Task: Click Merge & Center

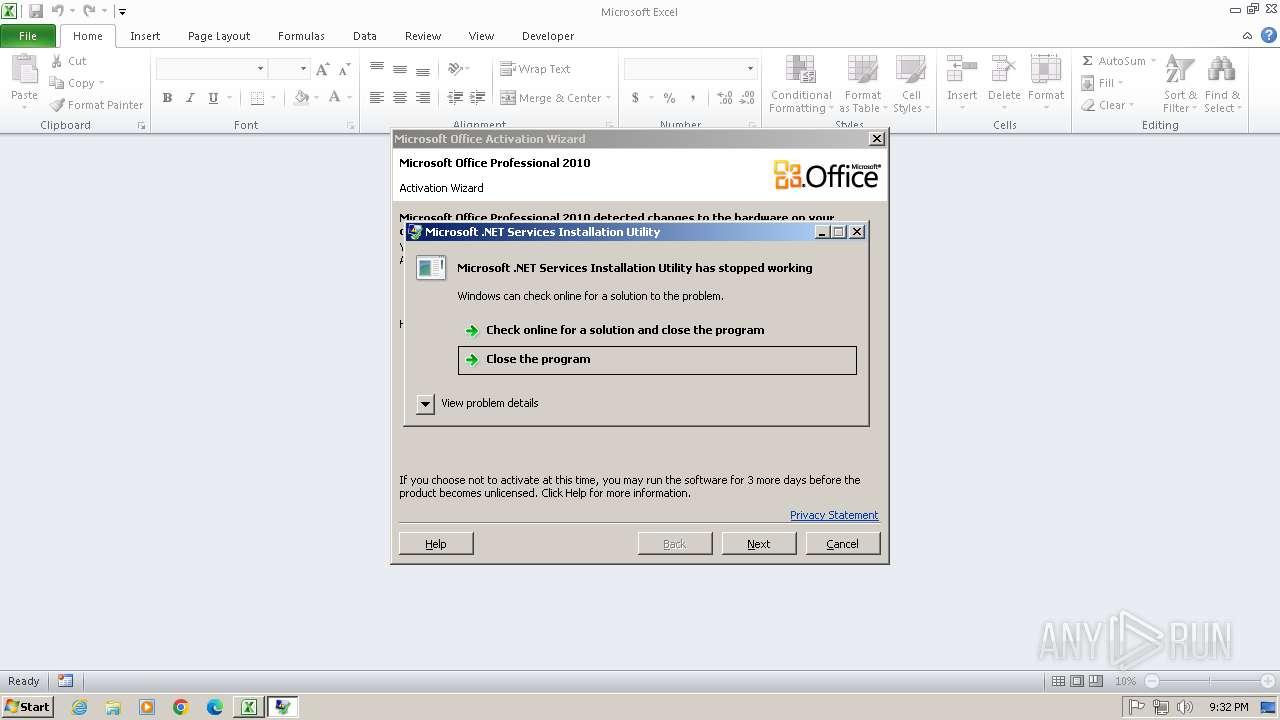Action: pos(551,98)
